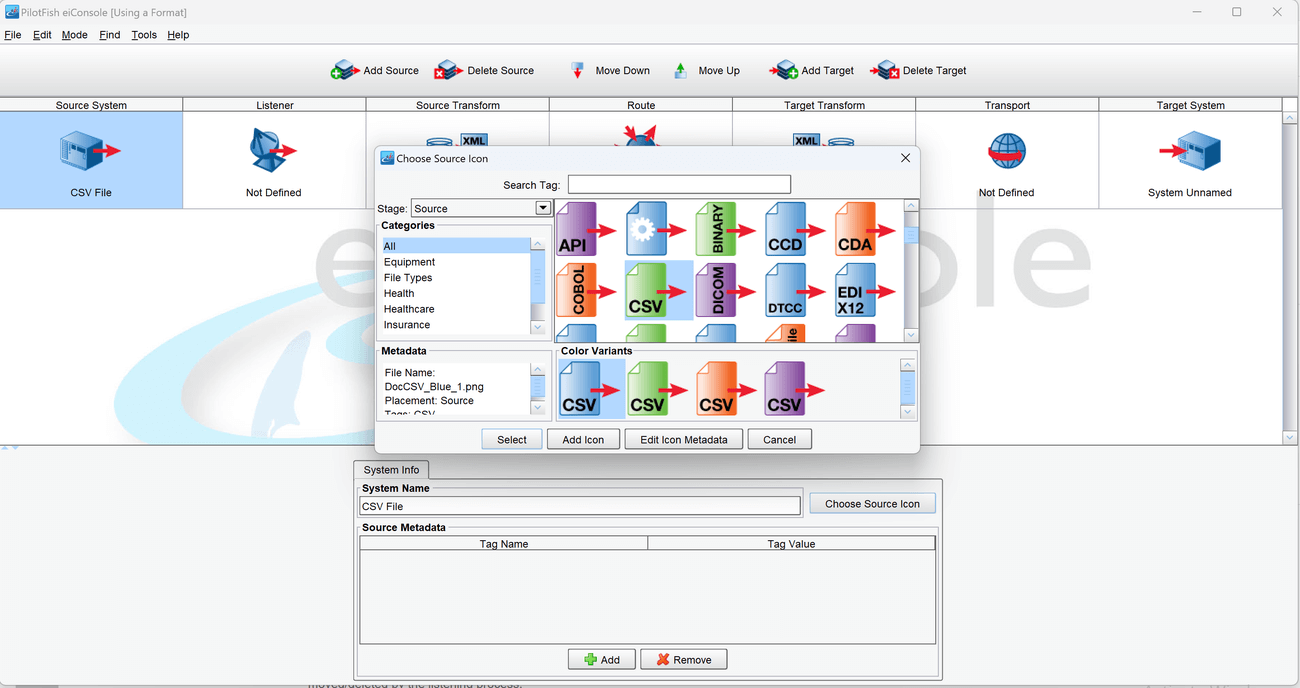Click the Metadata panel scroll-down arrow
The height and width of the screenshot is (688, 1300).
[x=538, y=408]
